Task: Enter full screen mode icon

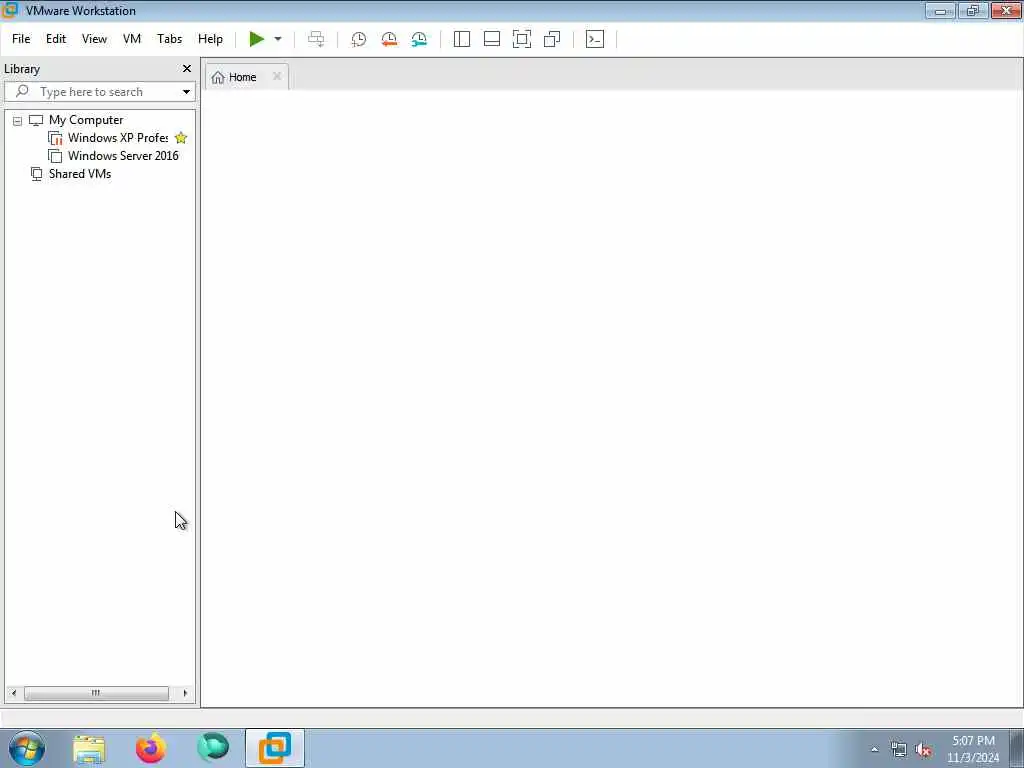Action: pos(522,39)
